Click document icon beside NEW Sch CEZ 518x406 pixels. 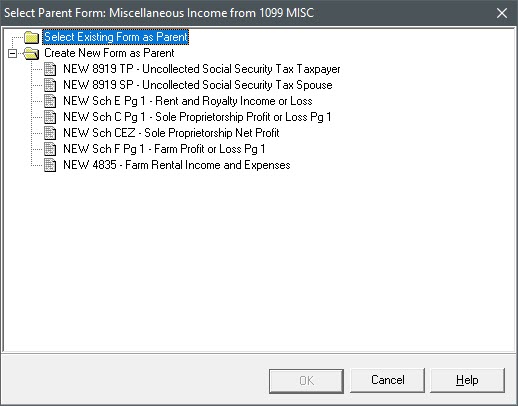click(x=50, y=133)
